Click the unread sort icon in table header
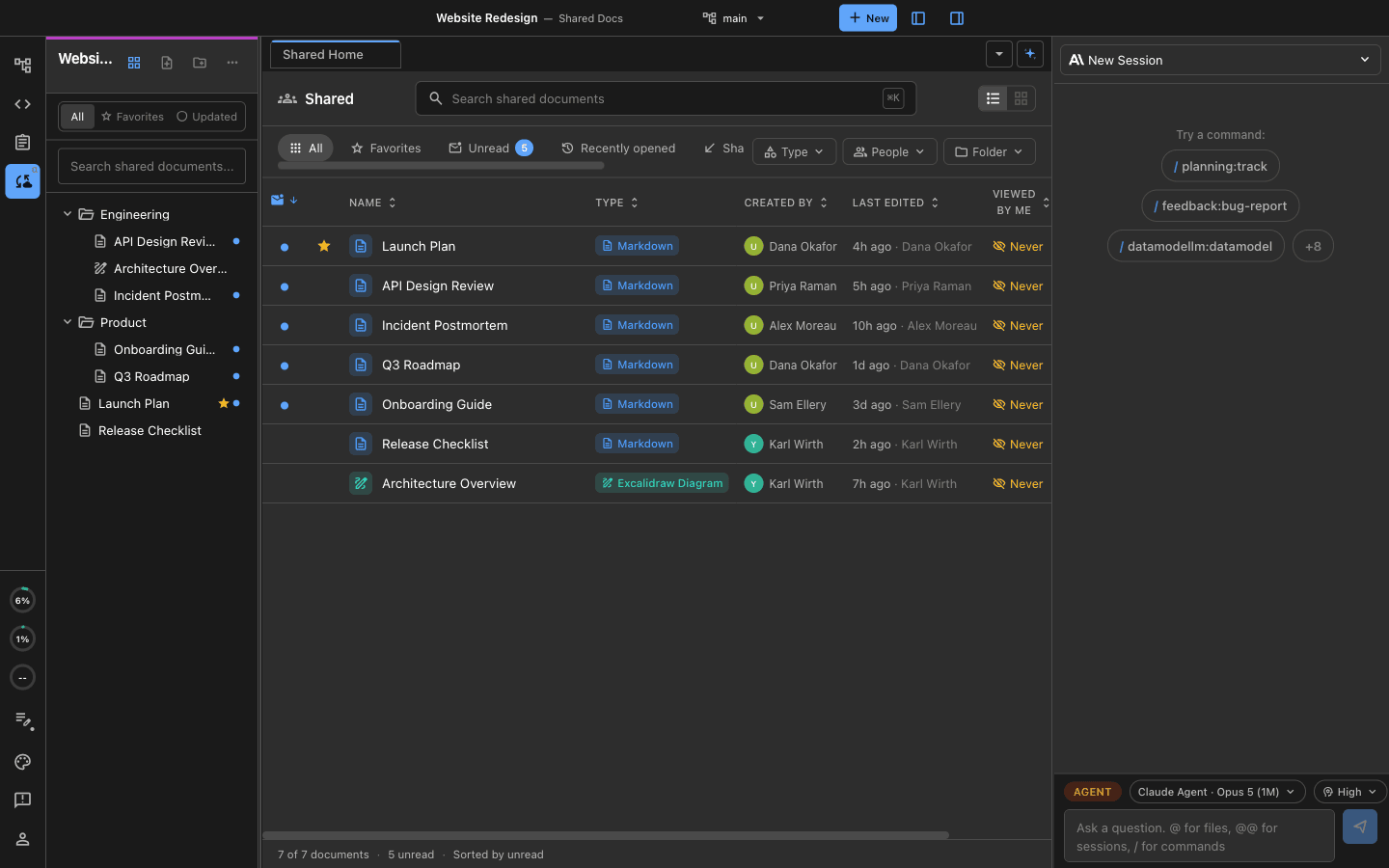The height and width of the screenshot is (868, 1389). point(284,201)
